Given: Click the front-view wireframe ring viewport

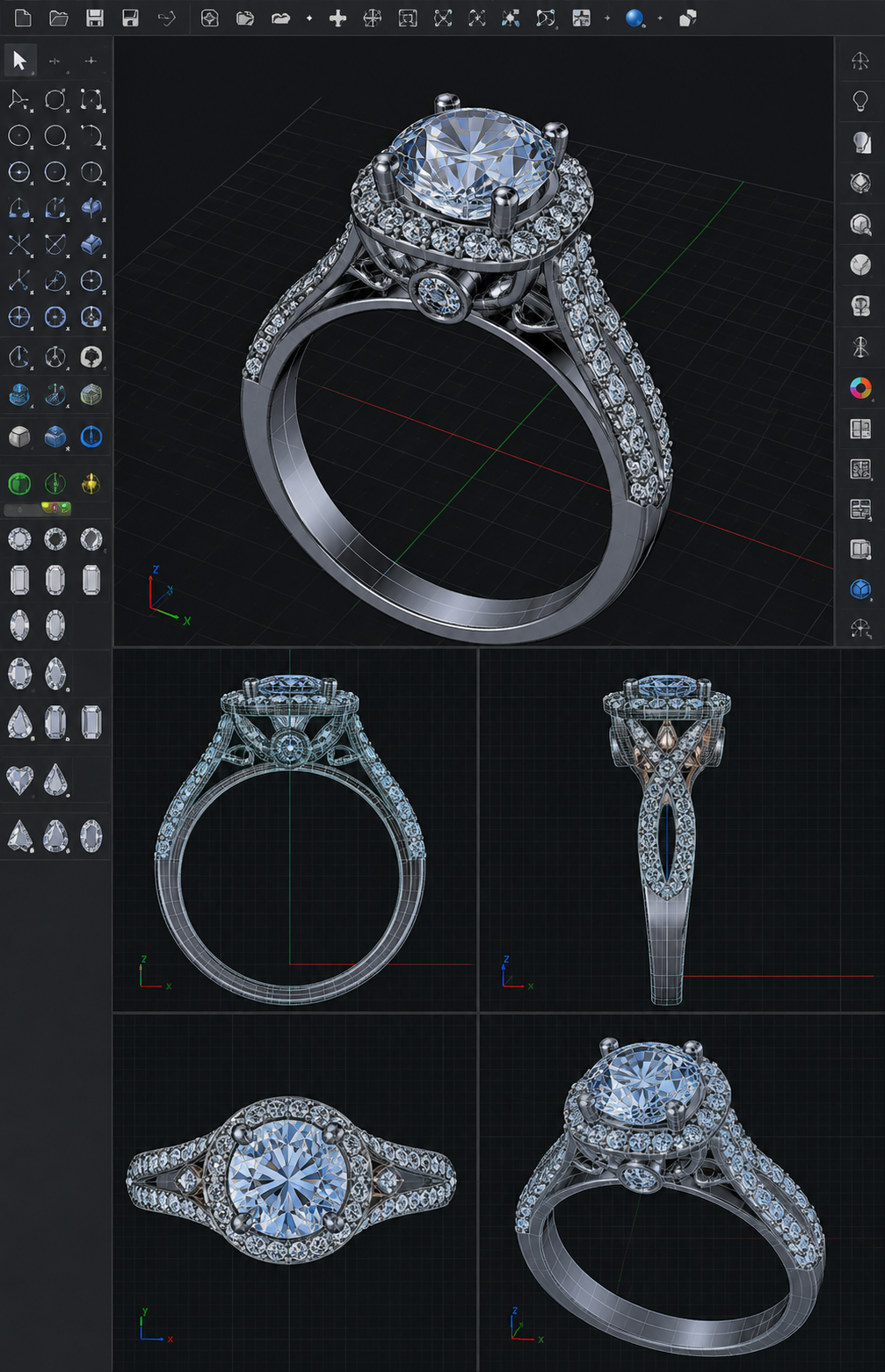Looking at the screenshot, I should (294, 830).
